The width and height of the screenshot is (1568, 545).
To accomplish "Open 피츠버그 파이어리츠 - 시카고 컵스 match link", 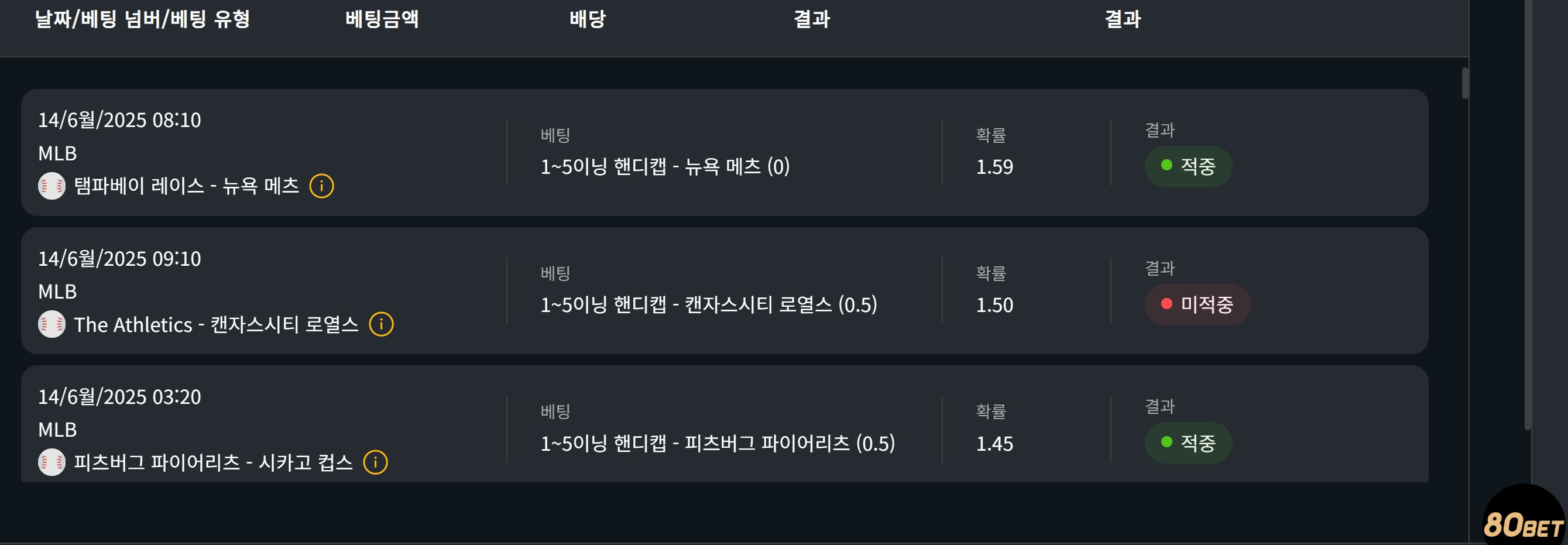I will click(x=213, y=462).
